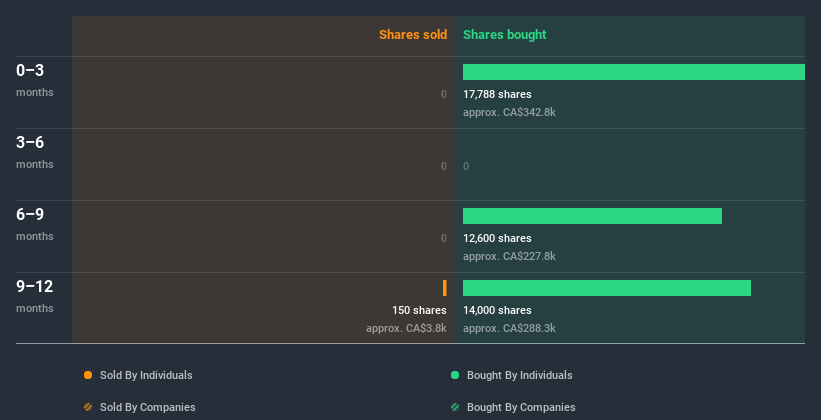This screenshot has width=821, height=420.
Task: Click the '3–6' months row label
Action: 30,142
